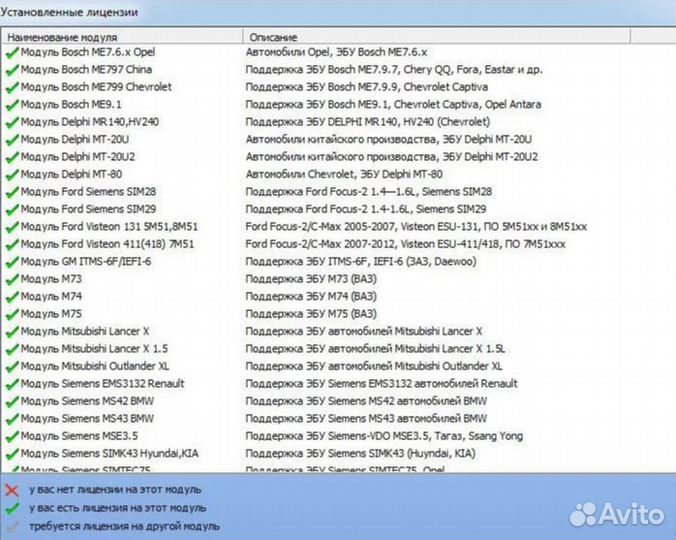Click description Поддержка ЭБУ Bosch ME7.9.9, Chevrolet Captiva
The height and width of the screenshot is (540, 676).
366,87
